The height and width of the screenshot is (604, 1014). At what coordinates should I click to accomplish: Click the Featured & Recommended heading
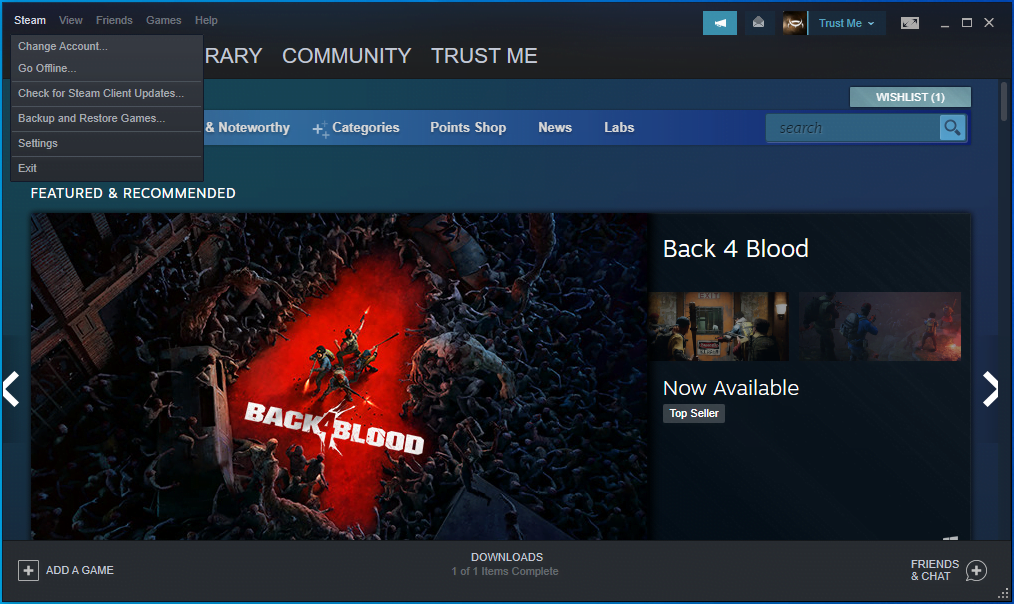pyautogui.click(x=133, y=193)
